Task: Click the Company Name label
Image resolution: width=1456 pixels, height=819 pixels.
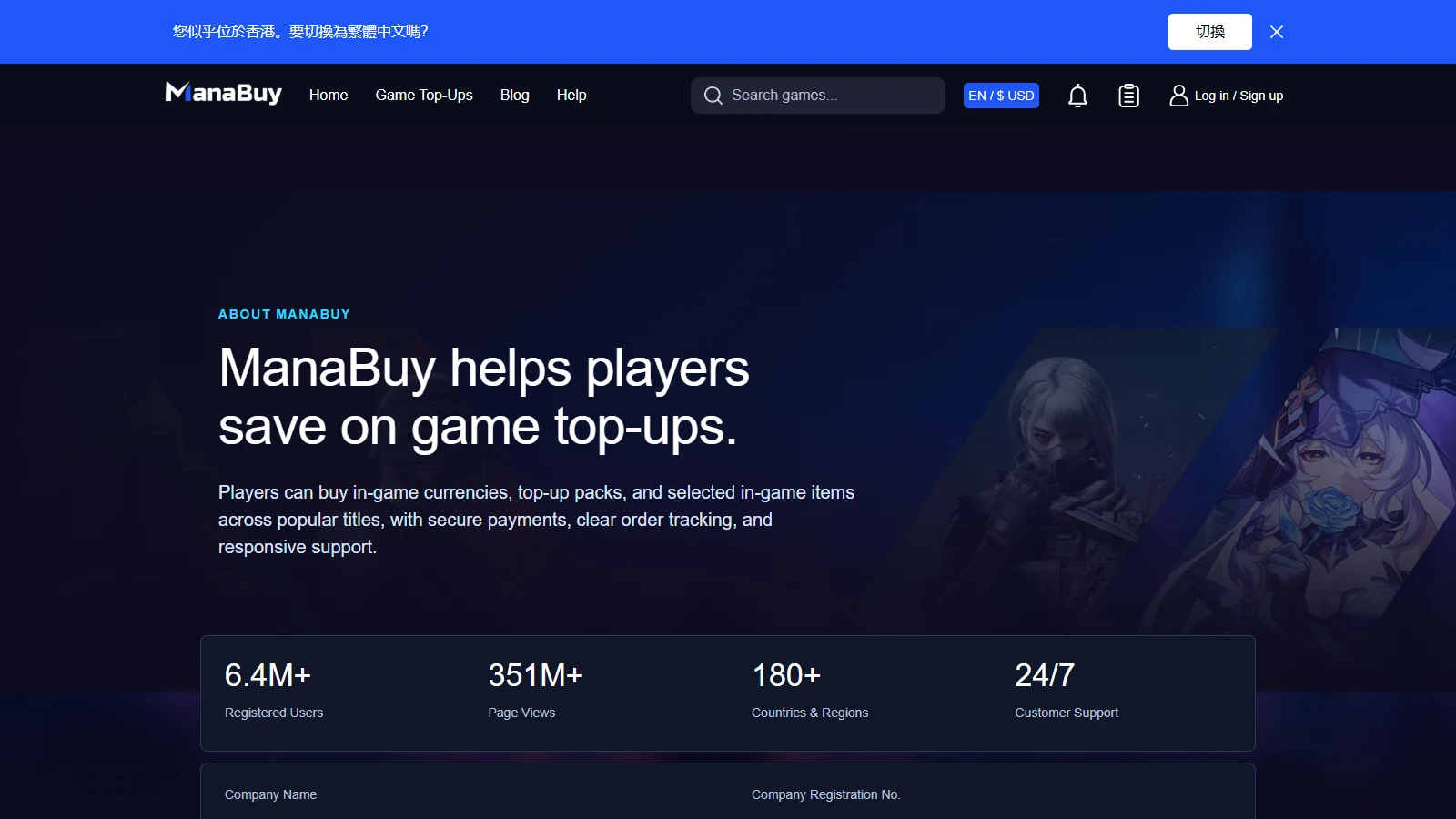Action: coord(270,794)
